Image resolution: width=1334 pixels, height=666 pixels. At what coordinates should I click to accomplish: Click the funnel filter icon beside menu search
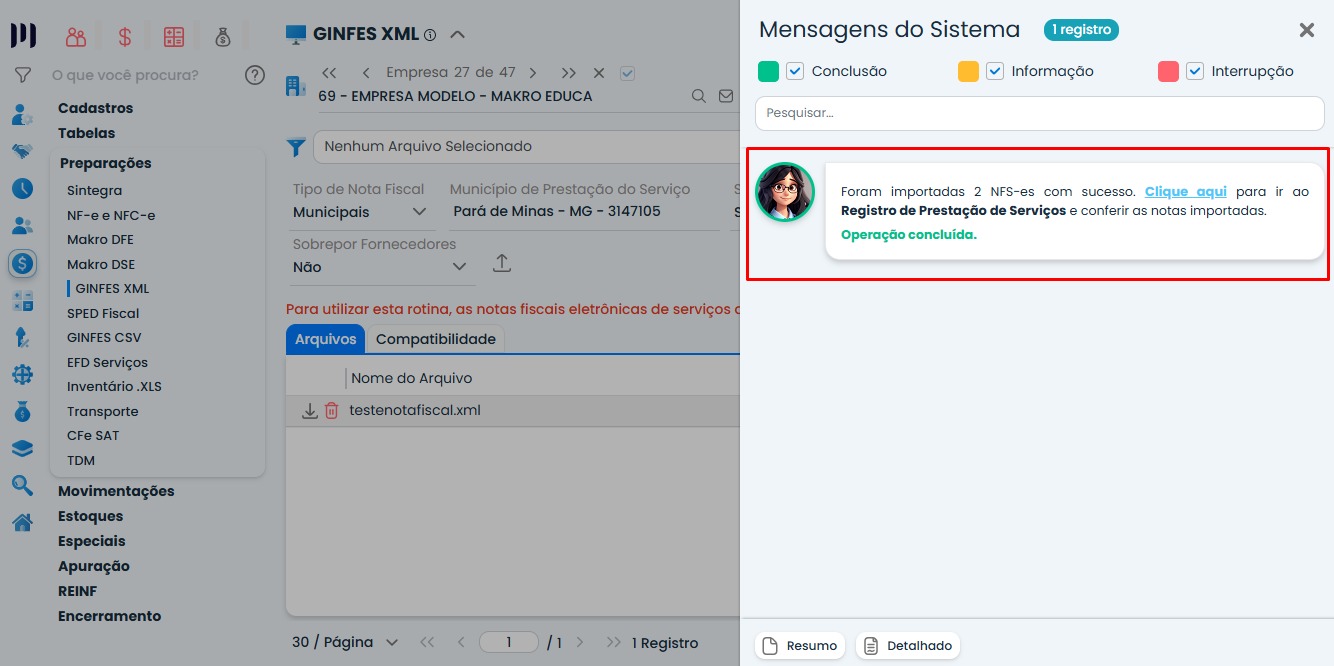[x=22, y=75]
